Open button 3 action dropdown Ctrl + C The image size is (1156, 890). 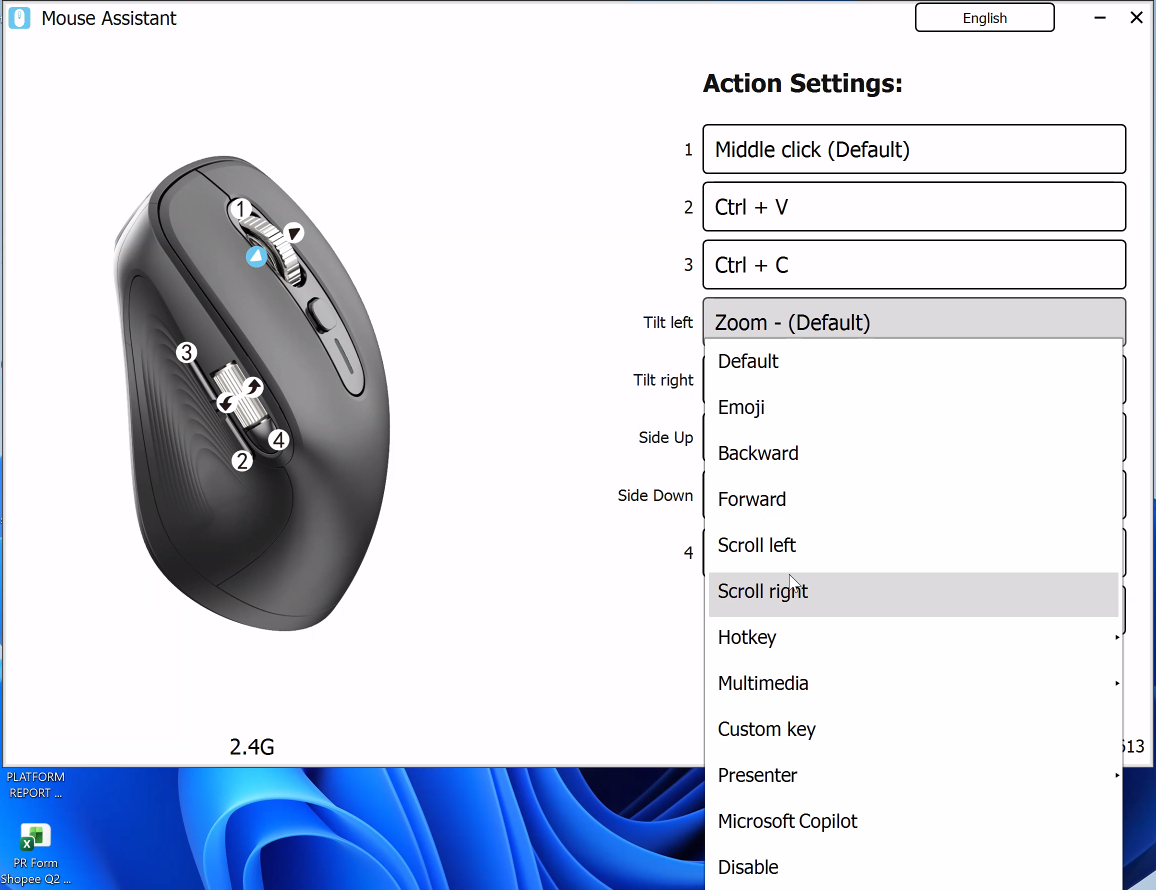(x=913, y=264)
